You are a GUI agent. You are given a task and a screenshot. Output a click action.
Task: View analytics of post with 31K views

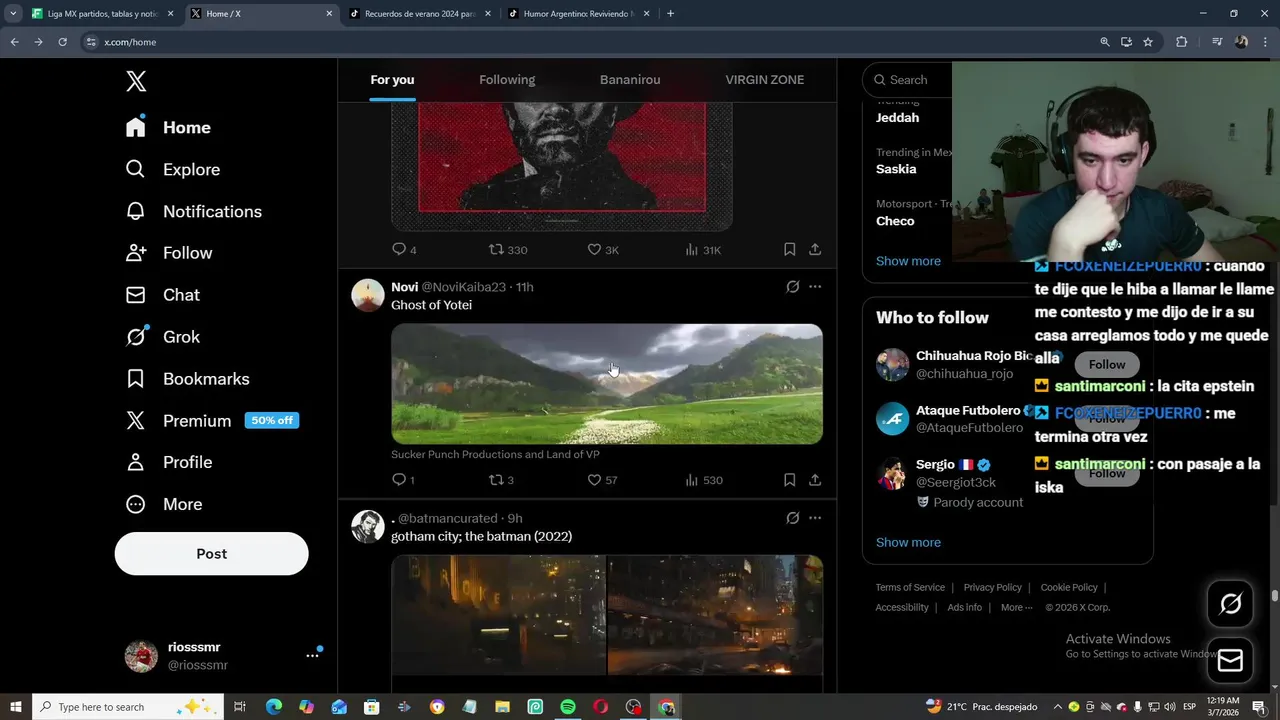point(702,249)
